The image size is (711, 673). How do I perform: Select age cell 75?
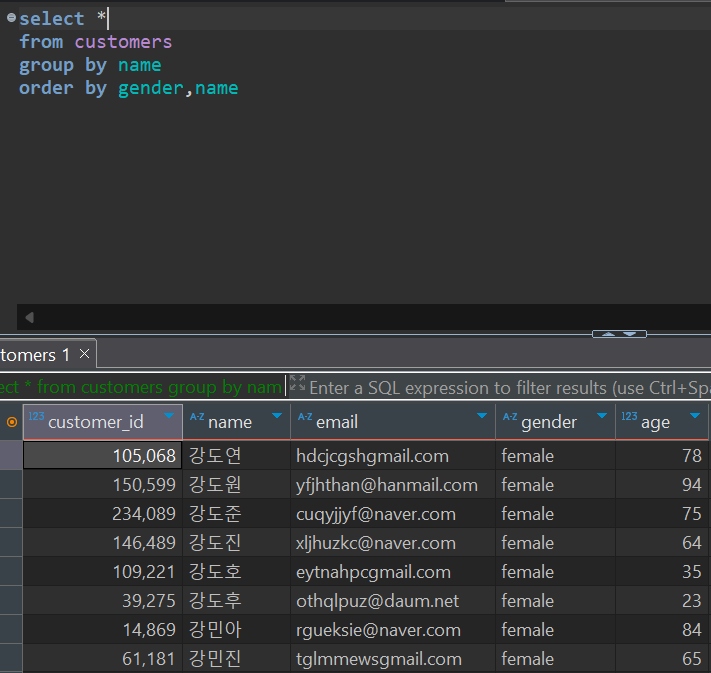tap(662, 513)
